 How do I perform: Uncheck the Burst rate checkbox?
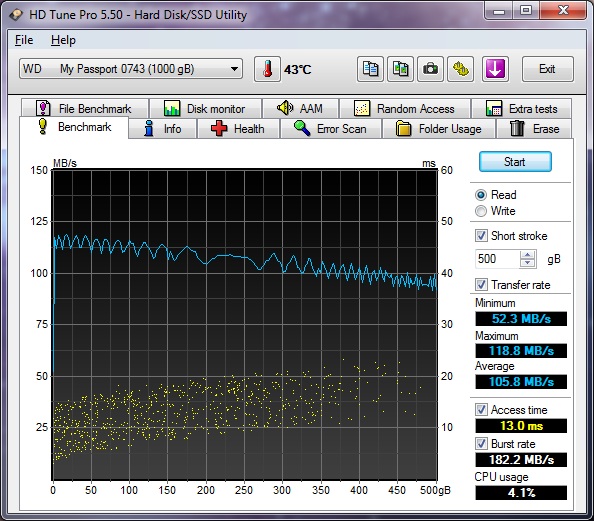pyautogui.click(x=481, y=443)
